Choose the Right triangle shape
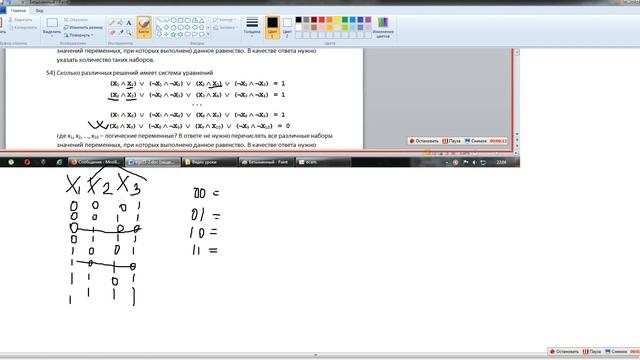This screenshot has width=640, height=360. 159,27
